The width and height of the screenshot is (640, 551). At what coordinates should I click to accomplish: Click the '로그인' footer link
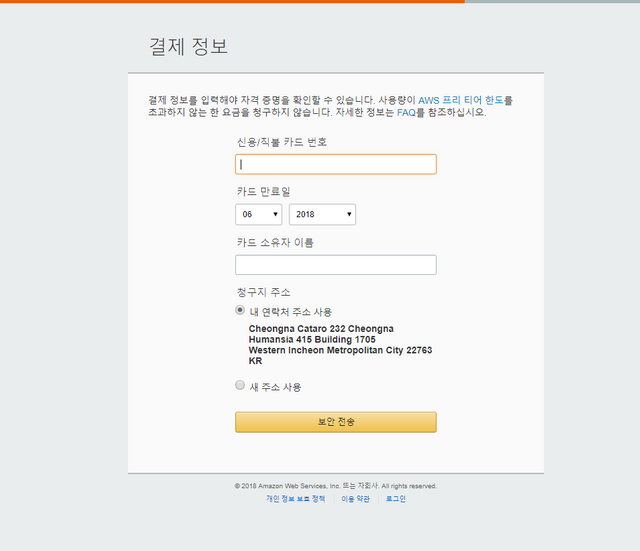click(x=396, y=499)
